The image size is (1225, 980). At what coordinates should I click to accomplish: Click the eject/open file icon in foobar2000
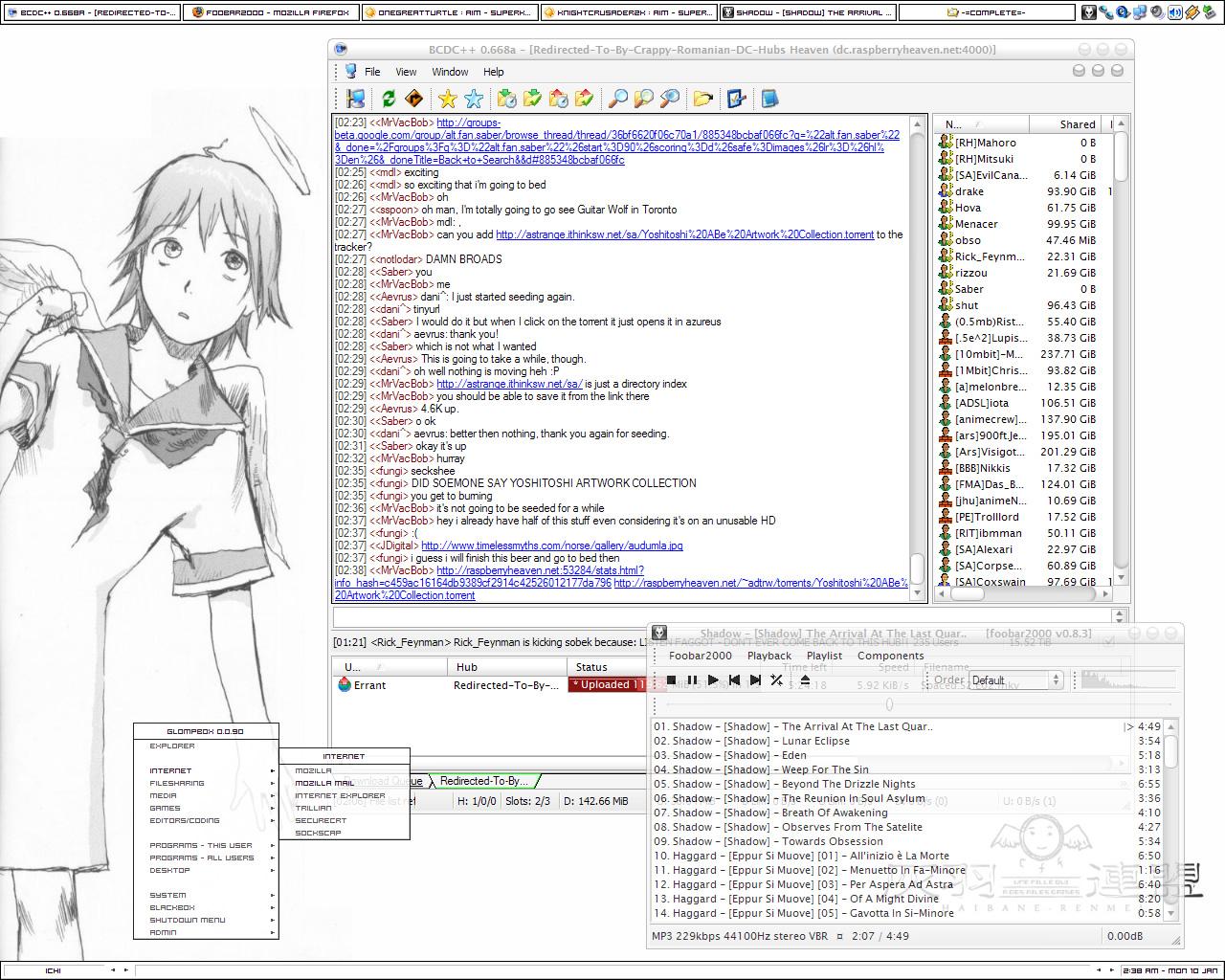(805, 680)
